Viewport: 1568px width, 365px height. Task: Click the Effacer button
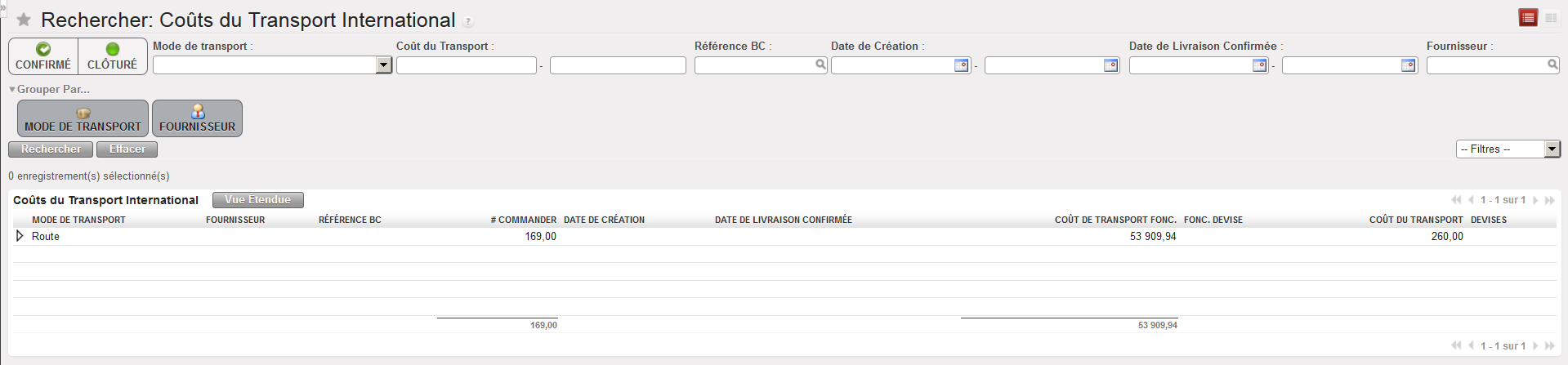point(127,149)
